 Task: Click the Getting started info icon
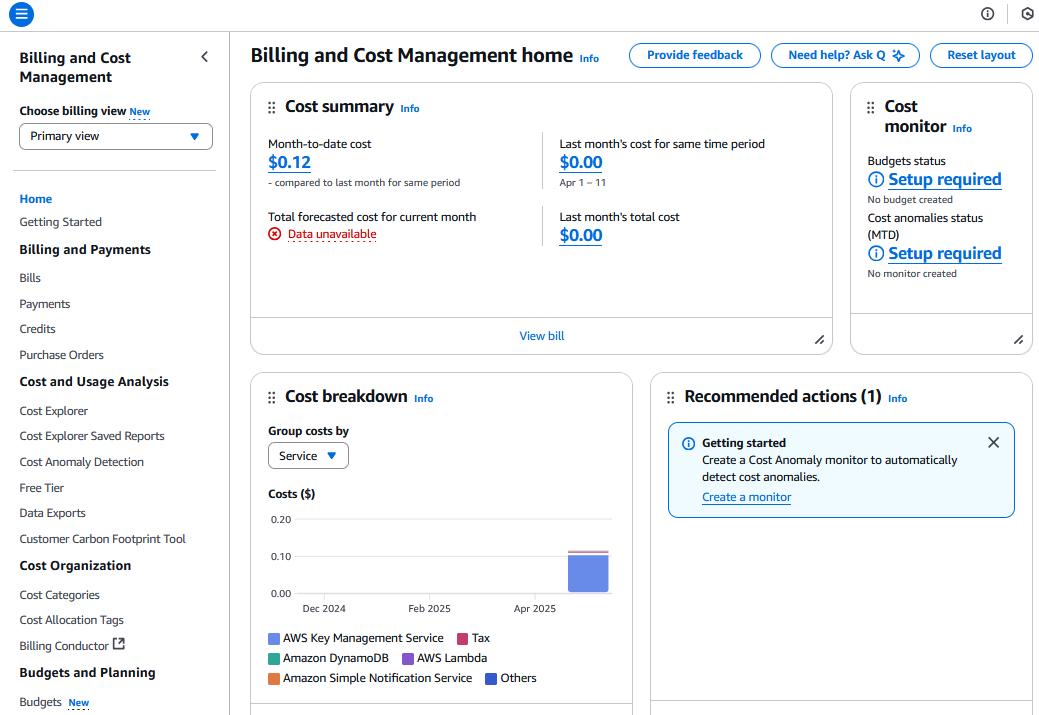pyautogui.click(x=688, y=443)
